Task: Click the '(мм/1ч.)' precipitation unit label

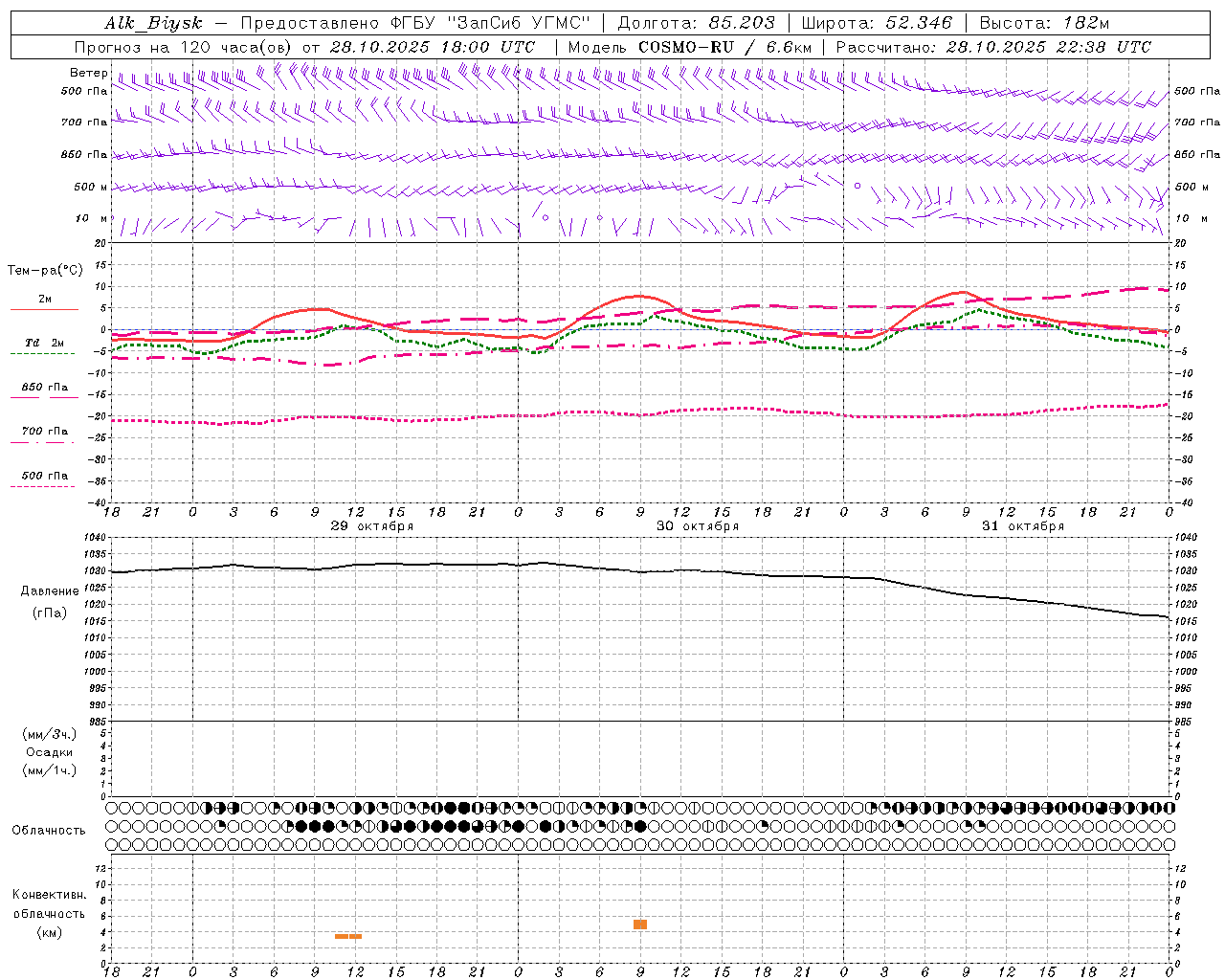Action: pyautogui.click(x=50, y=770)
